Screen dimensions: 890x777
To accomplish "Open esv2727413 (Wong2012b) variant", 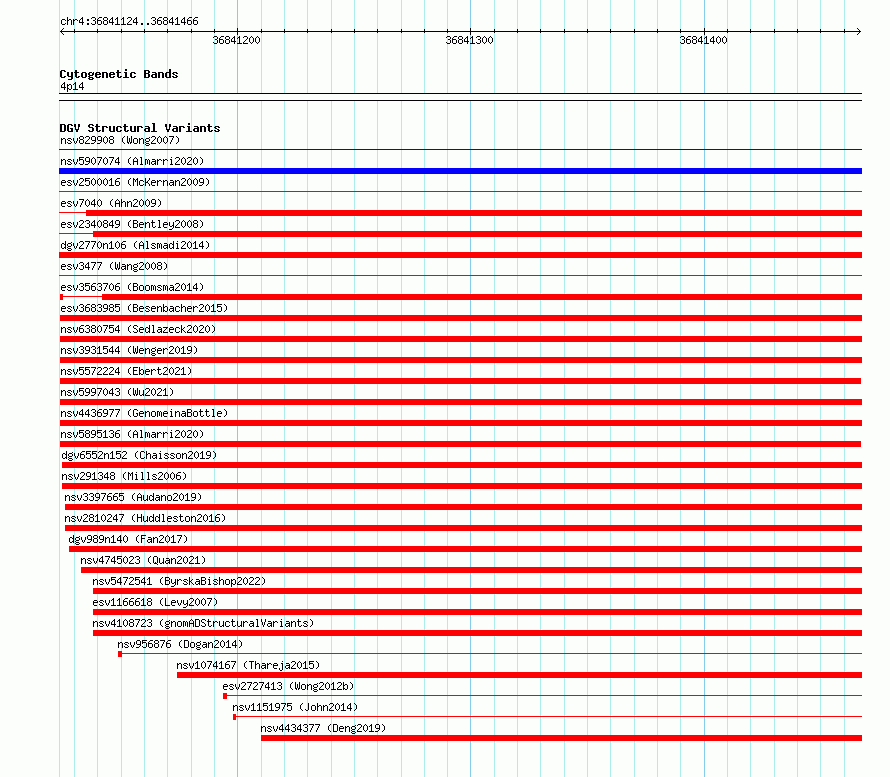I will [288, 686].
